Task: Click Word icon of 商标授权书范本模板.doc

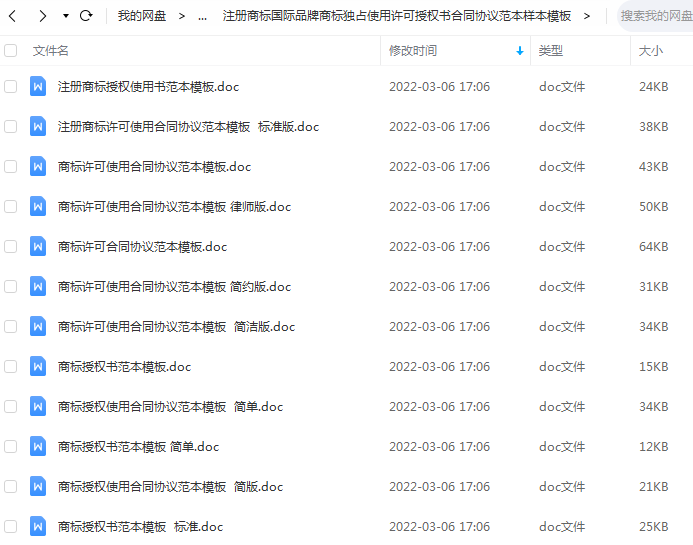Action: tap(38, 366)
